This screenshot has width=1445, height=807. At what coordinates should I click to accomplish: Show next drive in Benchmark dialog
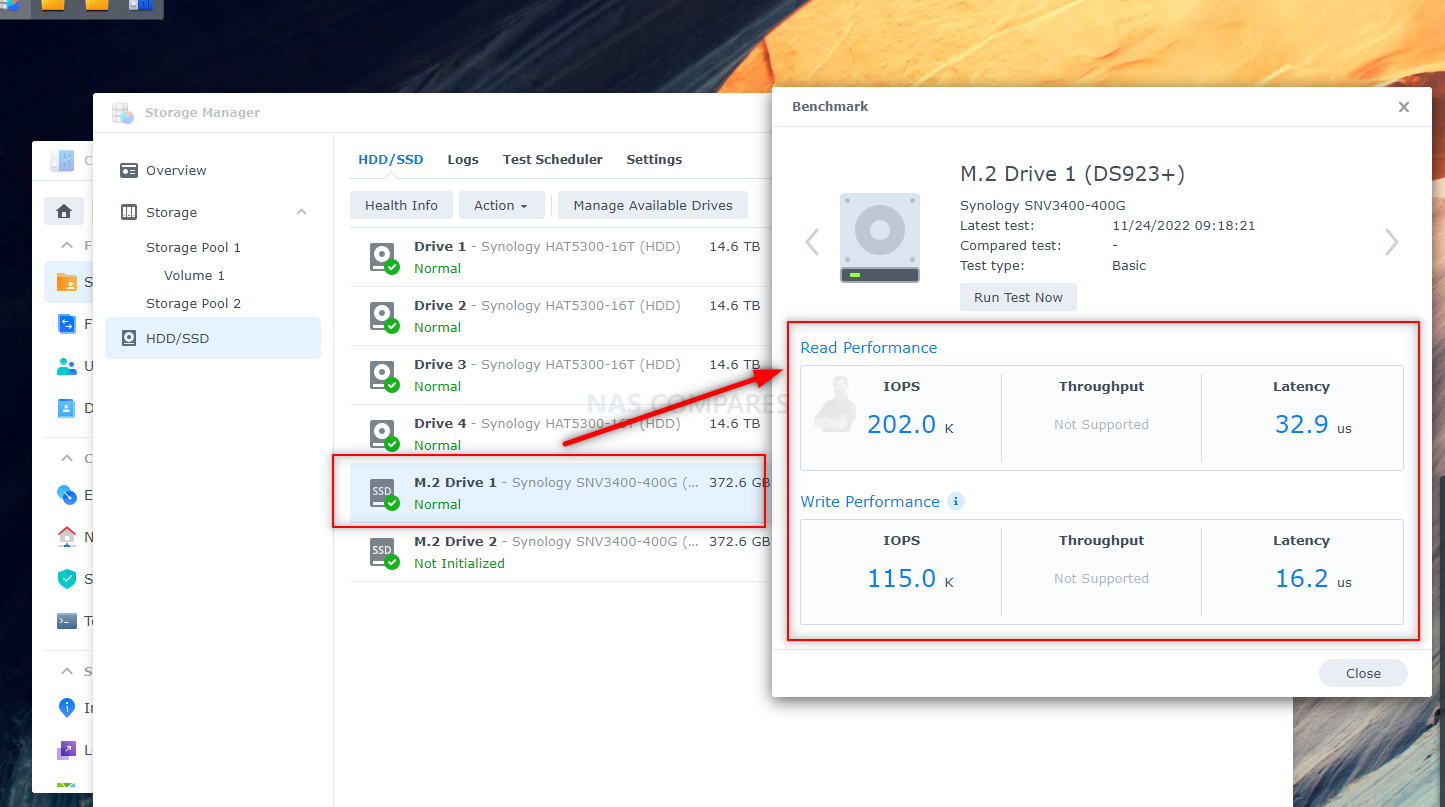pos(1391,241)
